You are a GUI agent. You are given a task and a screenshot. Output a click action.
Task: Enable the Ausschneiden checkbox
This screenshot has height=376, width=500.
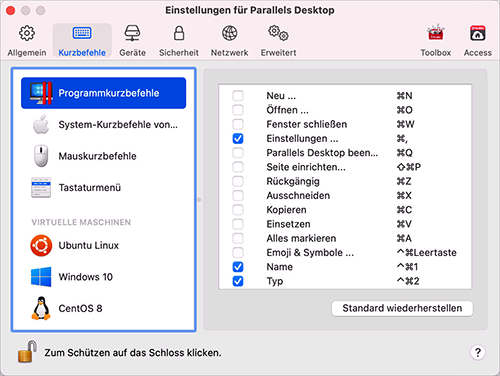click(x=238, y=196)
